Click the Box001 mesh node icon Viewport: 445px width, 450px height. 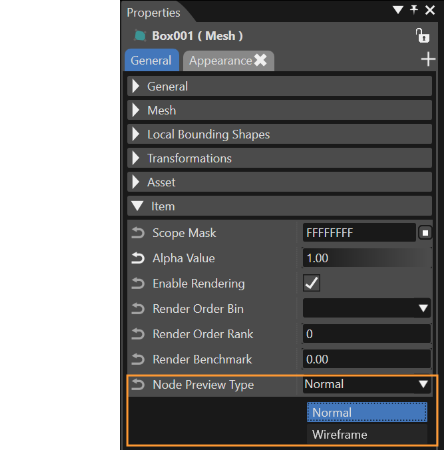click(140, 36)
